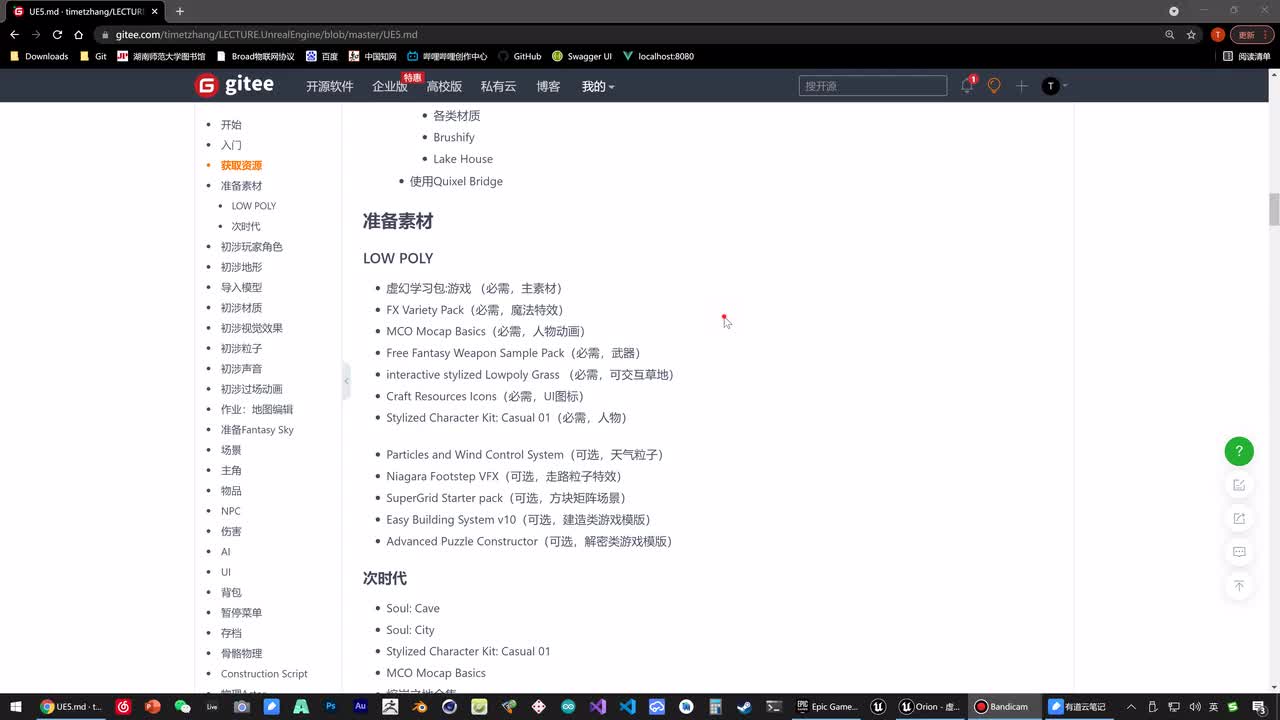Go to 初涉玩家角色 in the sidebar

click(252, 247)
